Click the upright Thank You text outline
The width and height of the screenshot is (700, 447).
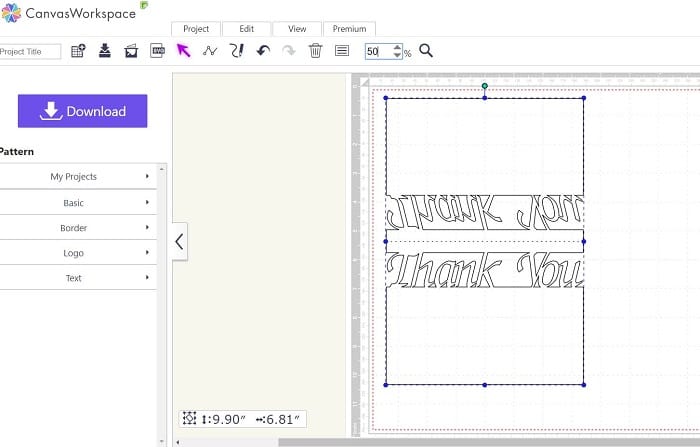tap(485, 270)
